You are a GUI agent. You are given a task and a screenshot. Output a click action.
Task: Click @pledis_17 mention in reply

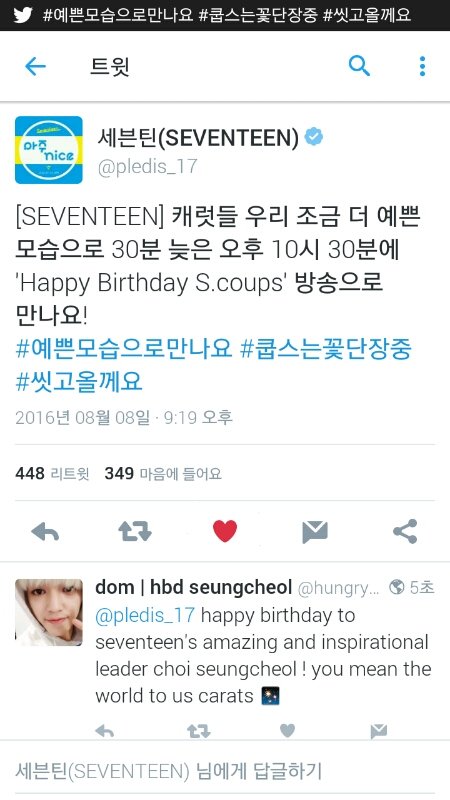tap(145, 615)
